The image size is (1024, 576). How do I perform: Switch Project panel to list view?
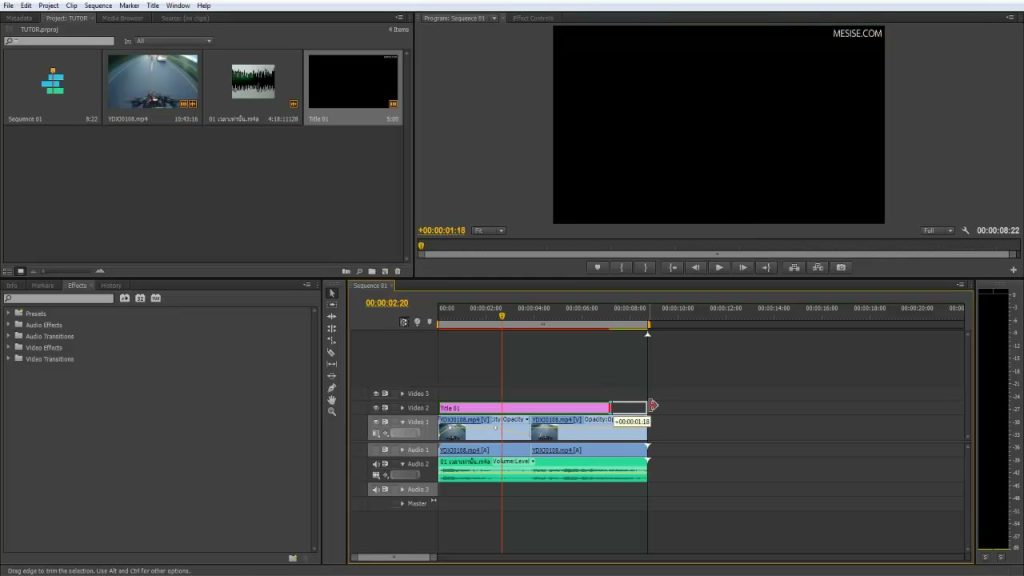tap(7, 271)
